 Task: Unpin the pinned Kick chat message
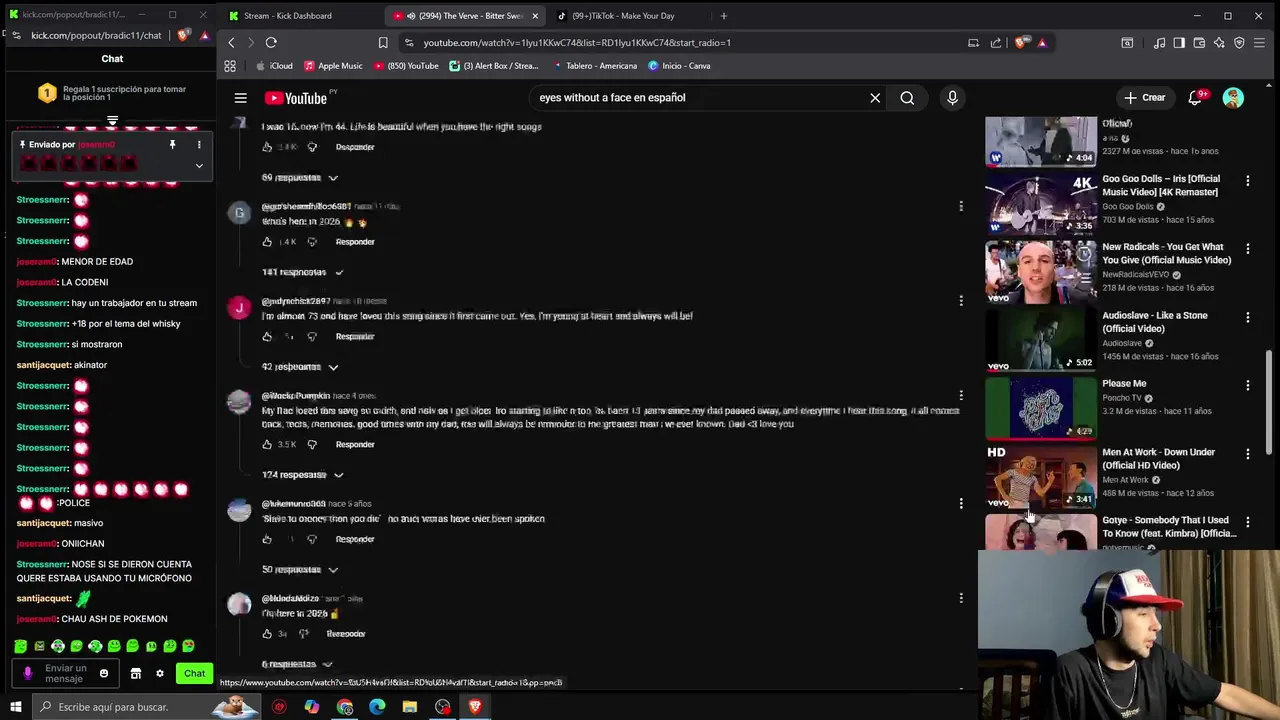(x=172, y=145)
